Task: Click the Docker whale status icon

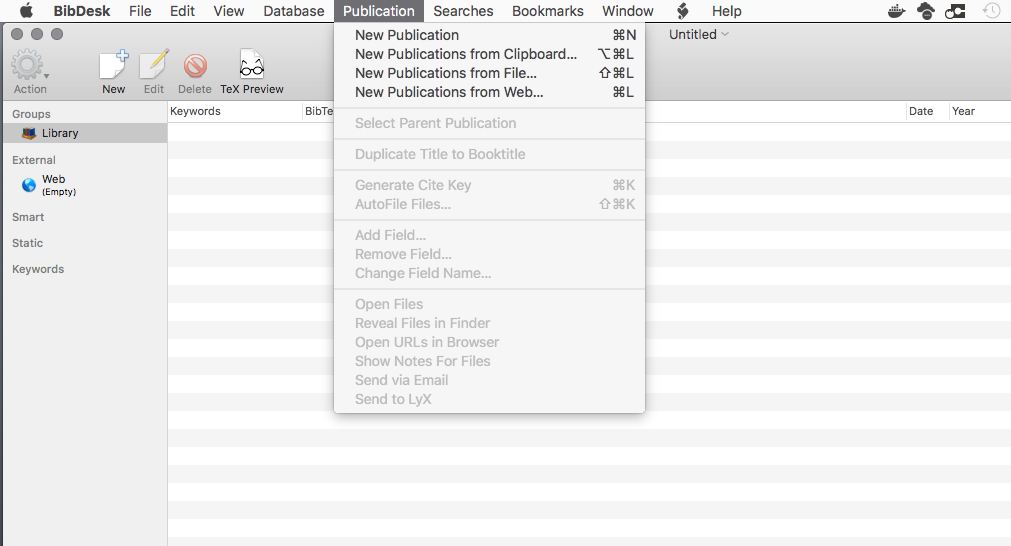Action: [x=896, y=11]
